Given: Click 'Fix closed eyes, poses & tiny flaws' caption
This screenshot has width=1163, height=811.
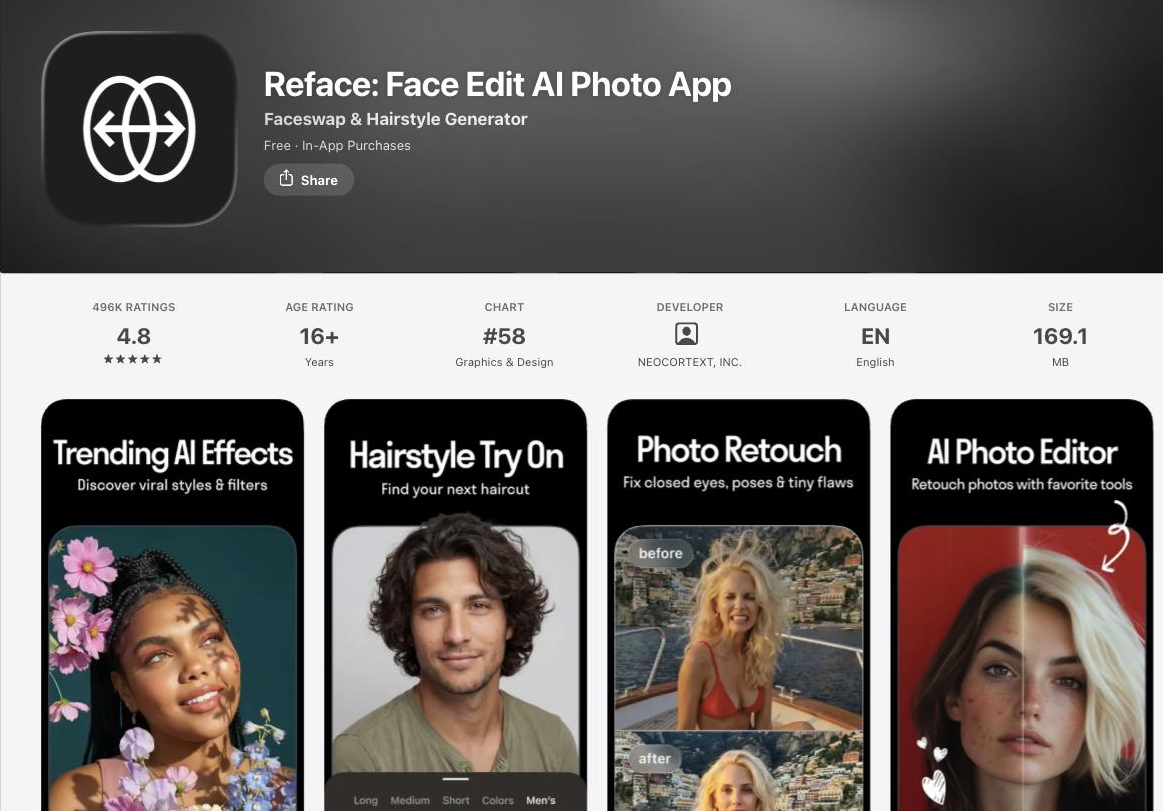Looking at the screenshot, I should coord(739,483).
